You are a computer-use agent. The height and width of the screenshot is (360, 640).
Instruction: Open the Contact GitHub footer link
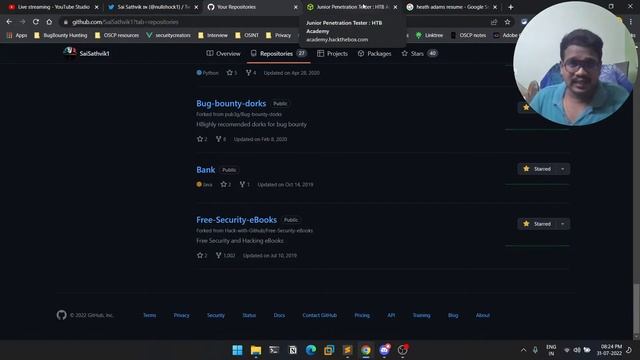tap(320, 316)
